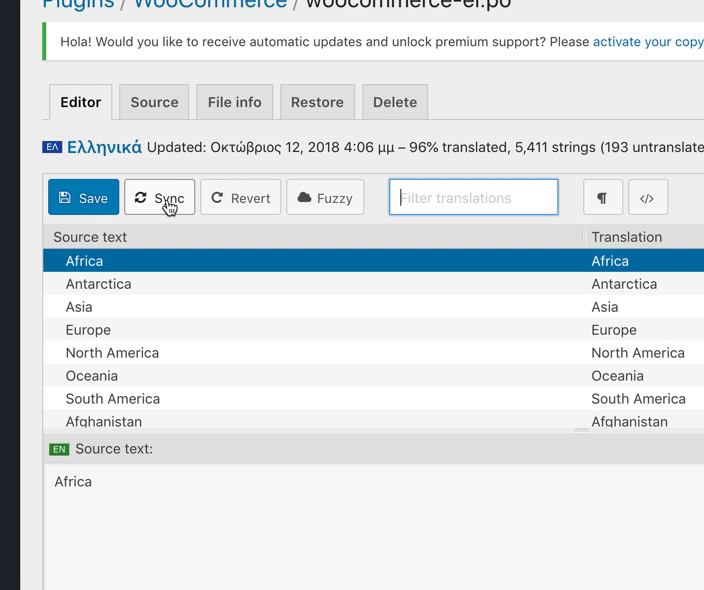
Task: Select the South America source row
Action: [x=312, y=398]
